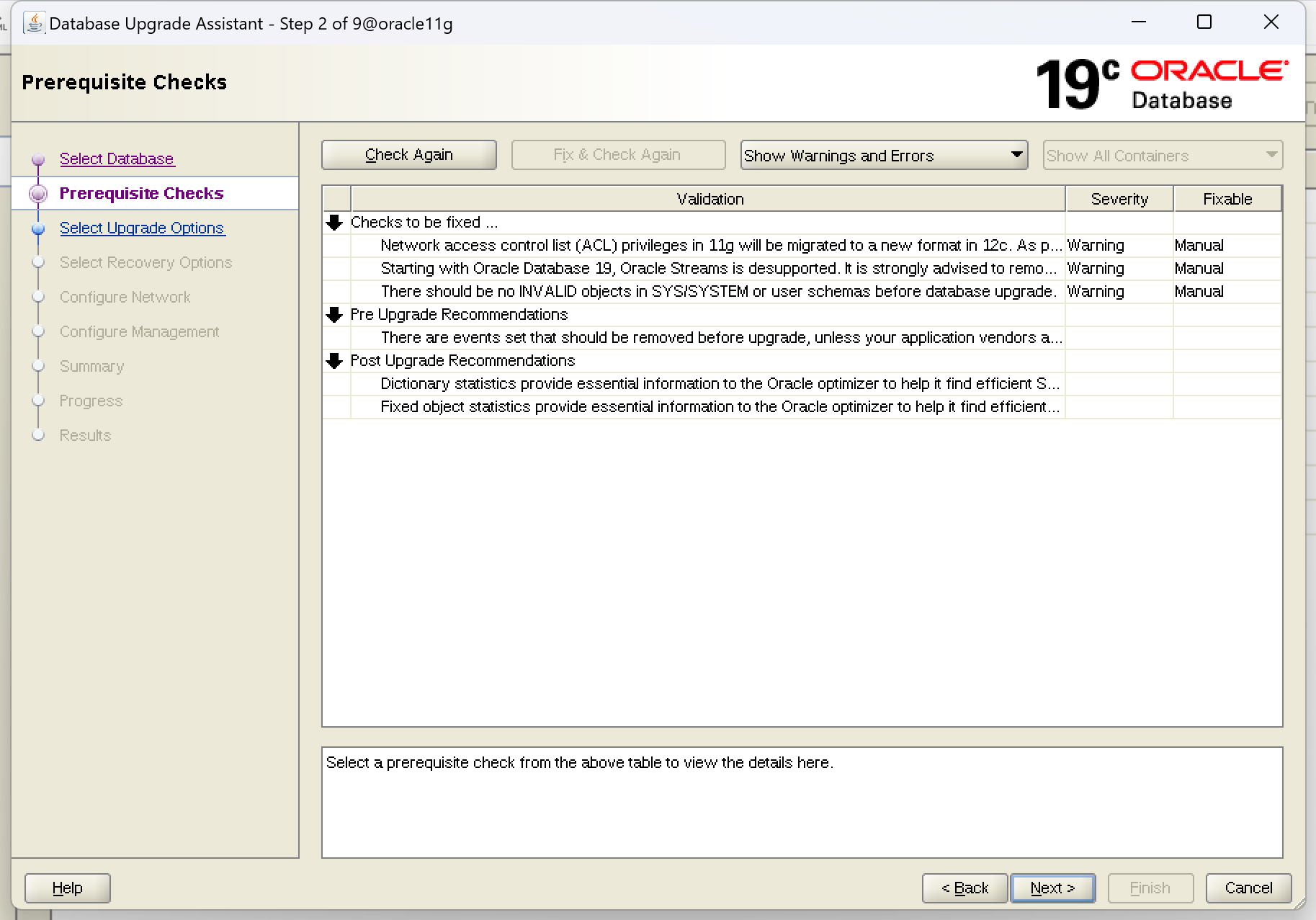1316x920 pixels.
Task: Click the Finish button
Action: point(1150,888)
